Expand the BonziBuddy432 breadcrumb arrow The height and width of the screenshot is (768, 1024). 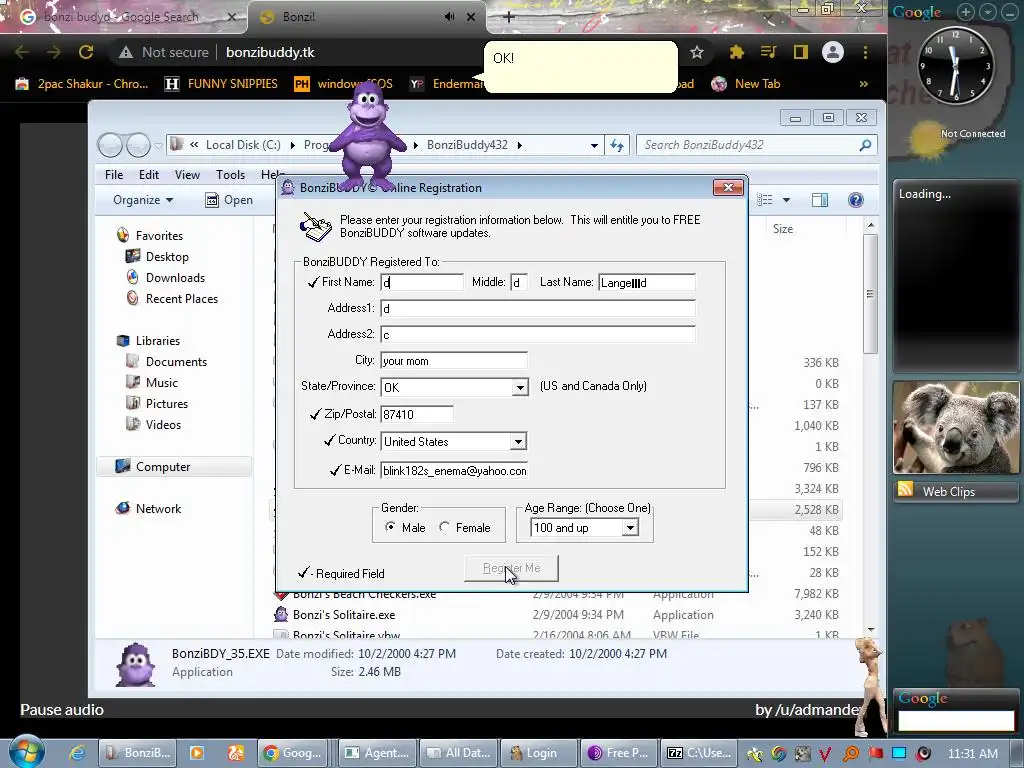pos(520,145)
